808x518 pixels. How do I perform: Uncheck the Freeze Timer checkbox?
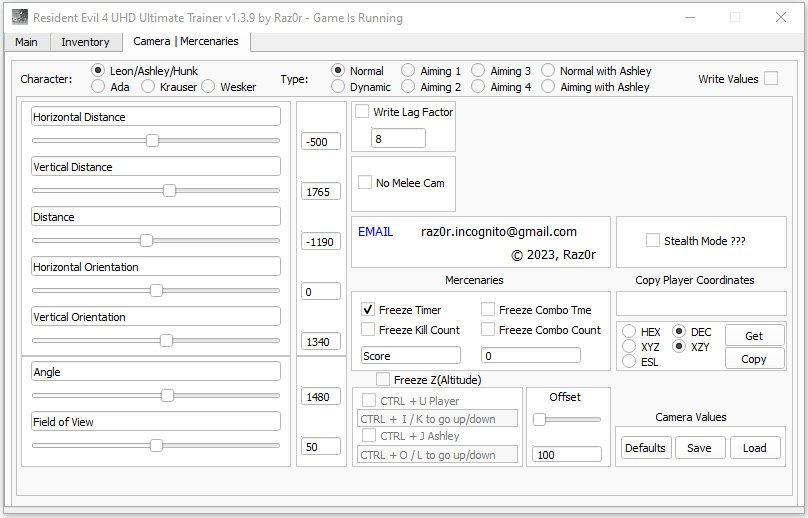tap(368, 309)
